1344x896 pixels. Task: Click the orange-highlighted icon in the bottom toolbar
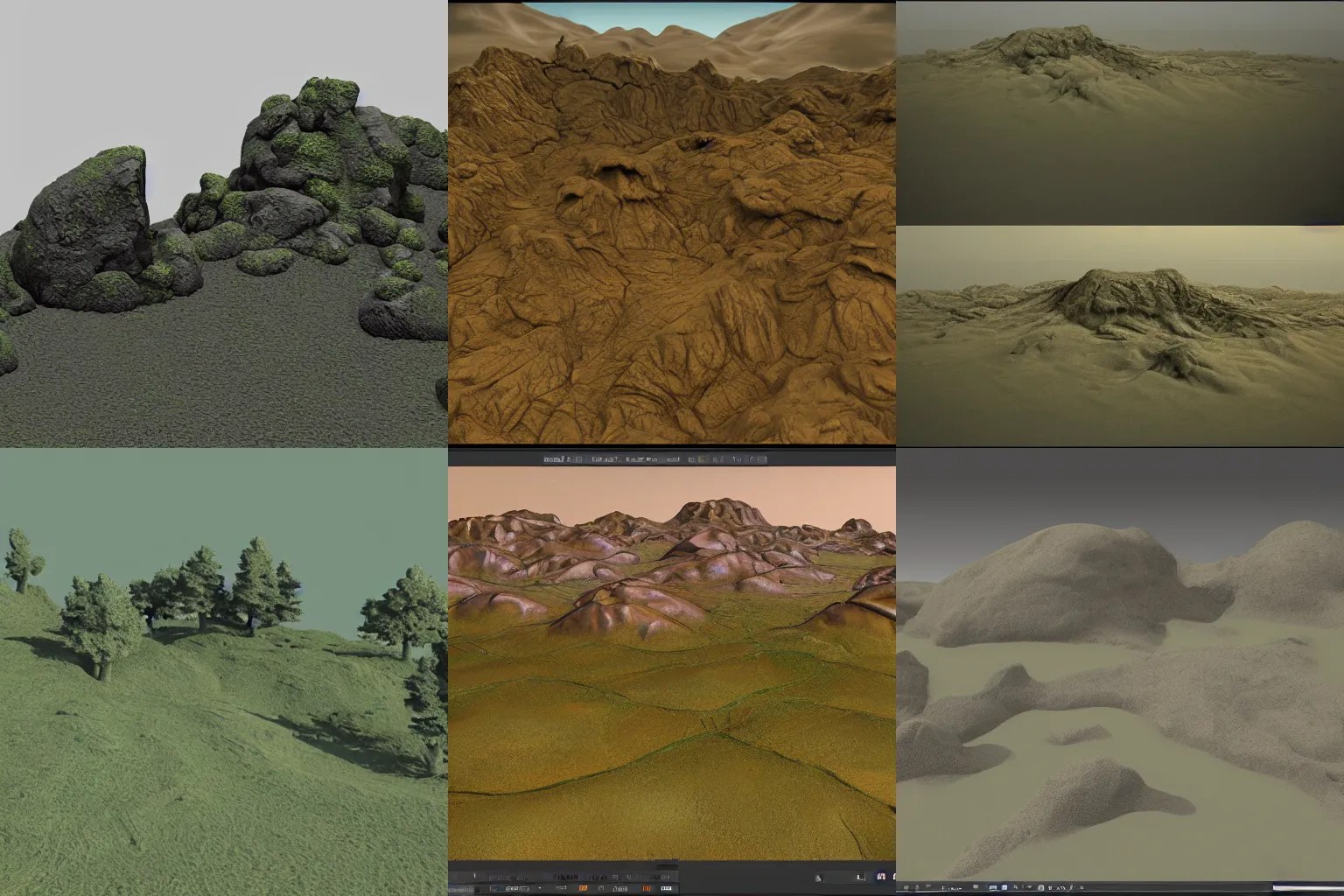[582, 887]
